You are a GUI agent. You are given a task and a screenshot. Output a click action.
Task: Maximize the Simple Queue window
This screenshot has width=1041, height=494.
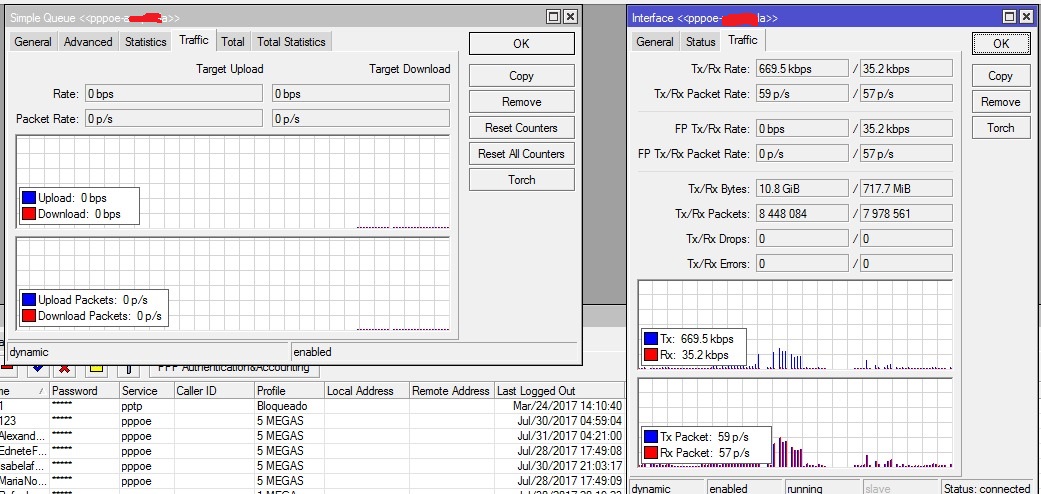(x=553, y=17)
